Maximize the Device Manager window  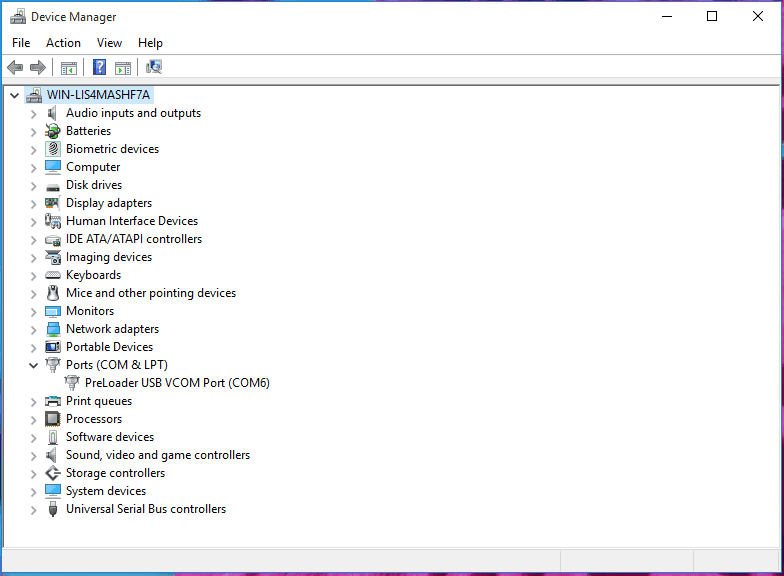(712, 16)
